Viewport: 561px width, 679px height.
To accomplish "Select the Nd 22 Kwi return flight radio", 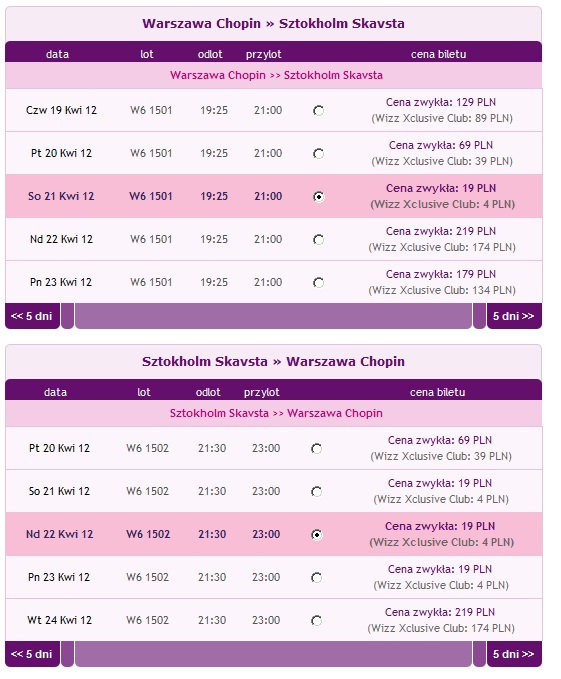I will [316, 534].
